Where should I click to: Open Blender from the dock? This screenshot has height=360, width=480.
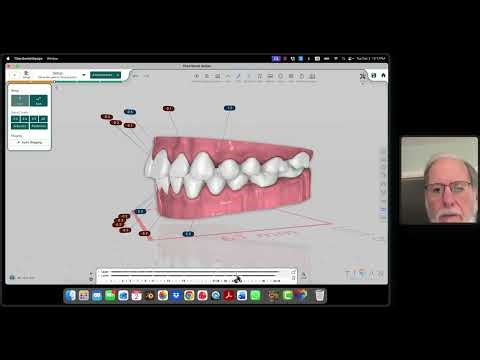coord(149,296)
